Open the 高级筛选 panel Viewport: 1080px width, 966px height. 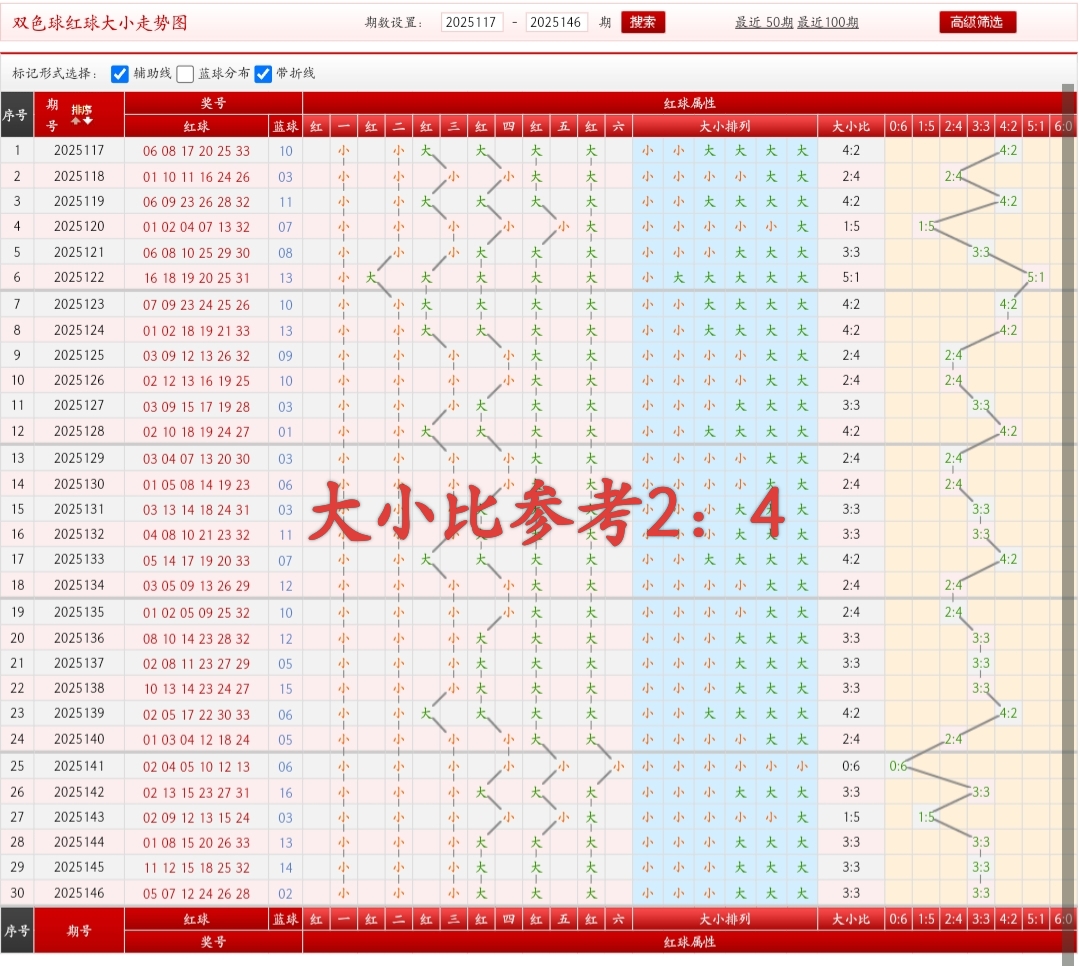click(977, 21)
